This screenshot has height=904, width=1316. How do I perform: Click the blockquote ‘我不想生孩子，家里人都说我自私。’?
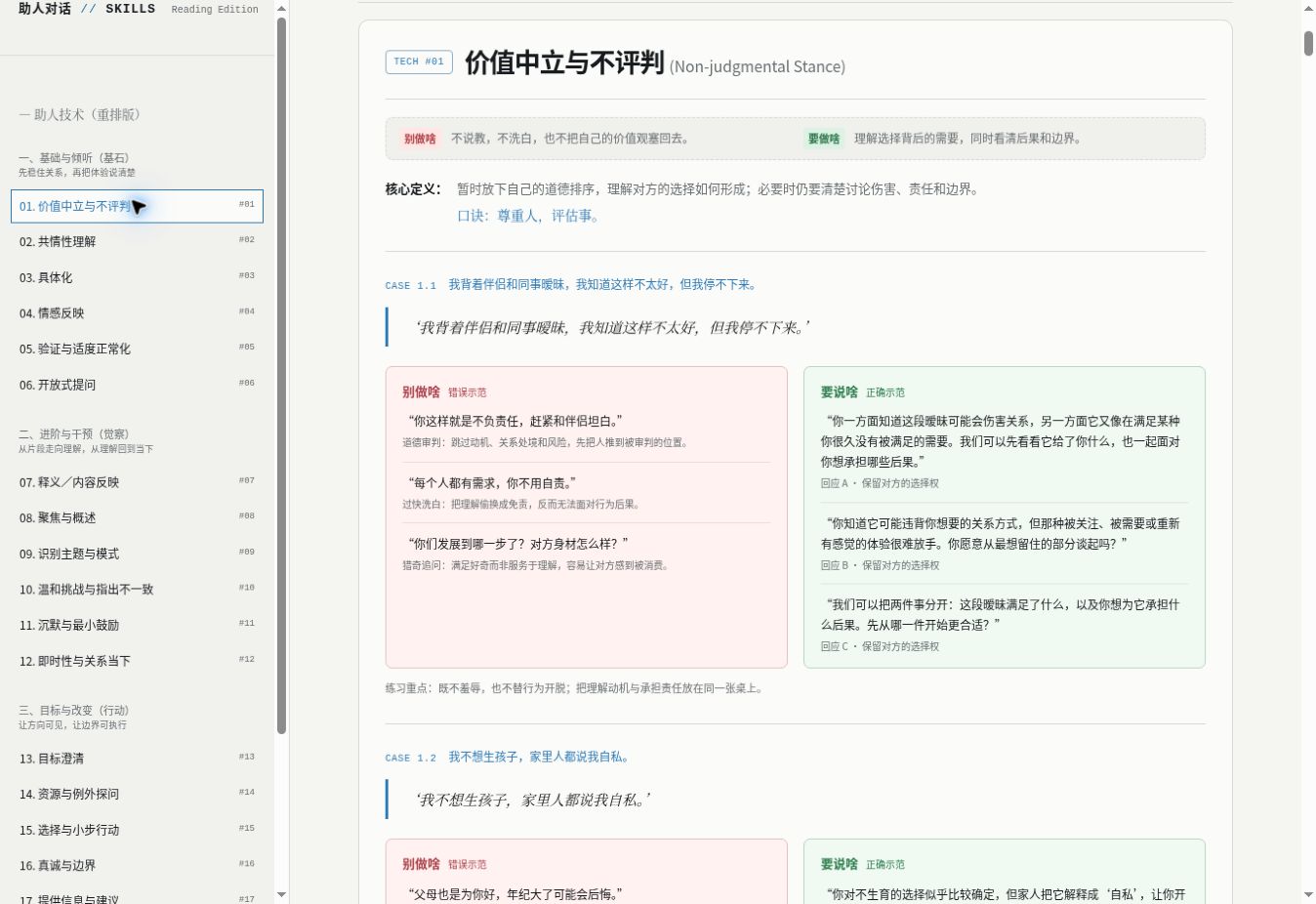point(532,800)
